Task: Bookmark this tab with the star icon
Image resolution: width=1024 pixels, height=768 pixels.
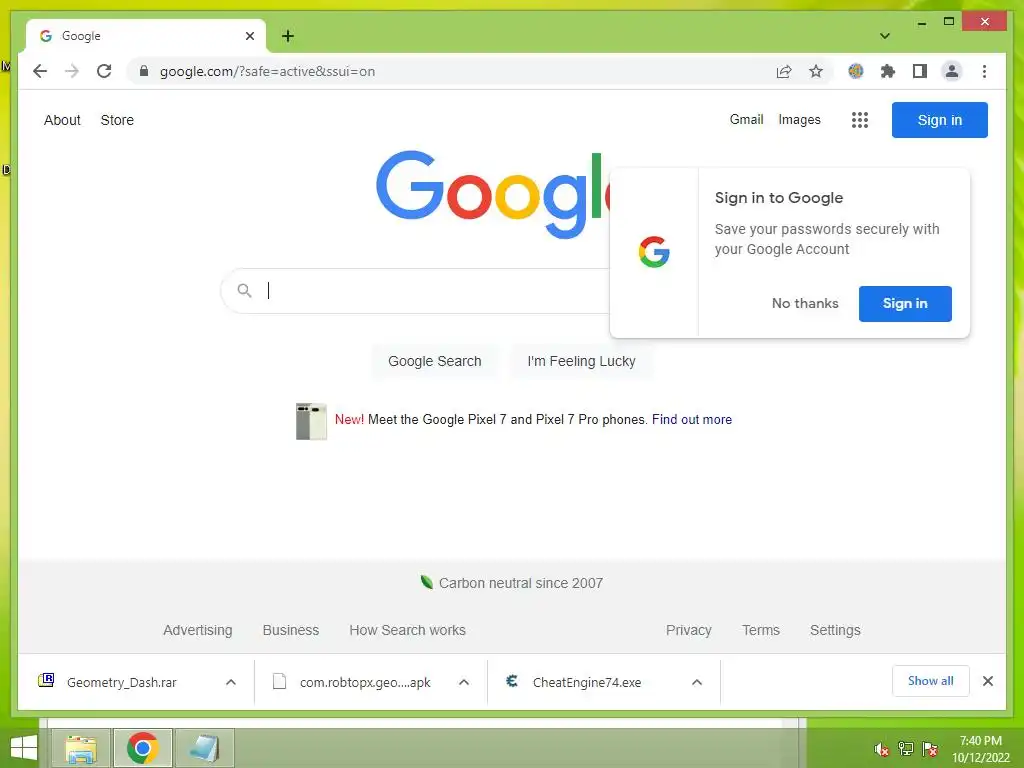Action: (x=816, y=71)
